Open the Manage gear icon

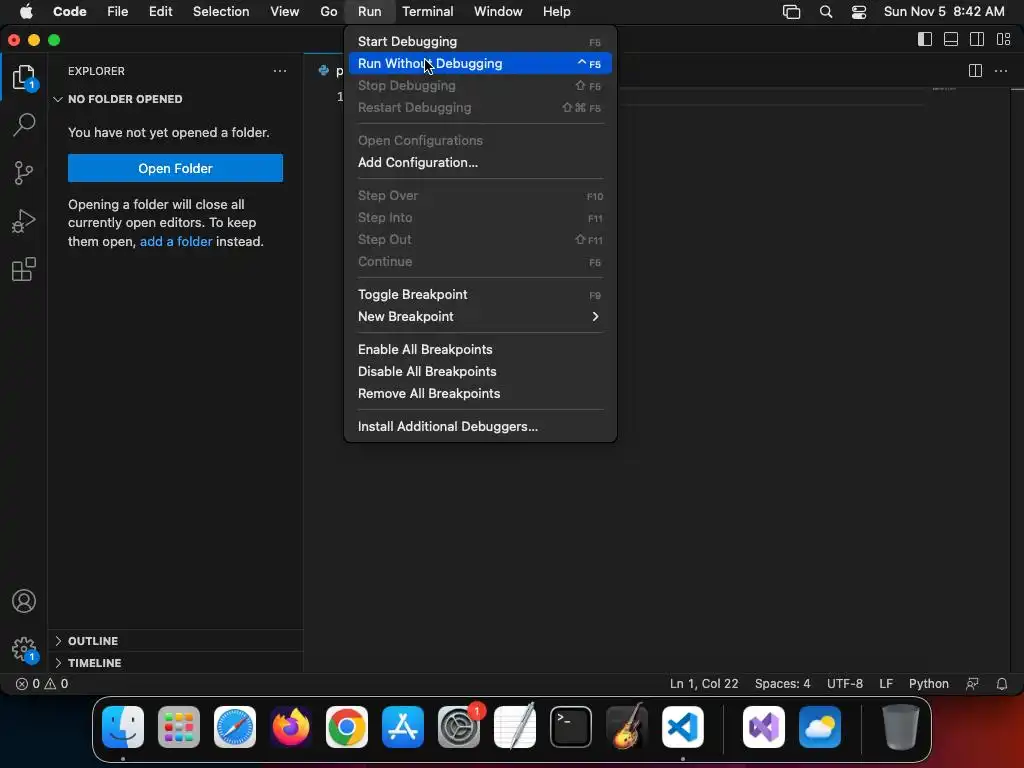tap(24, 650)
